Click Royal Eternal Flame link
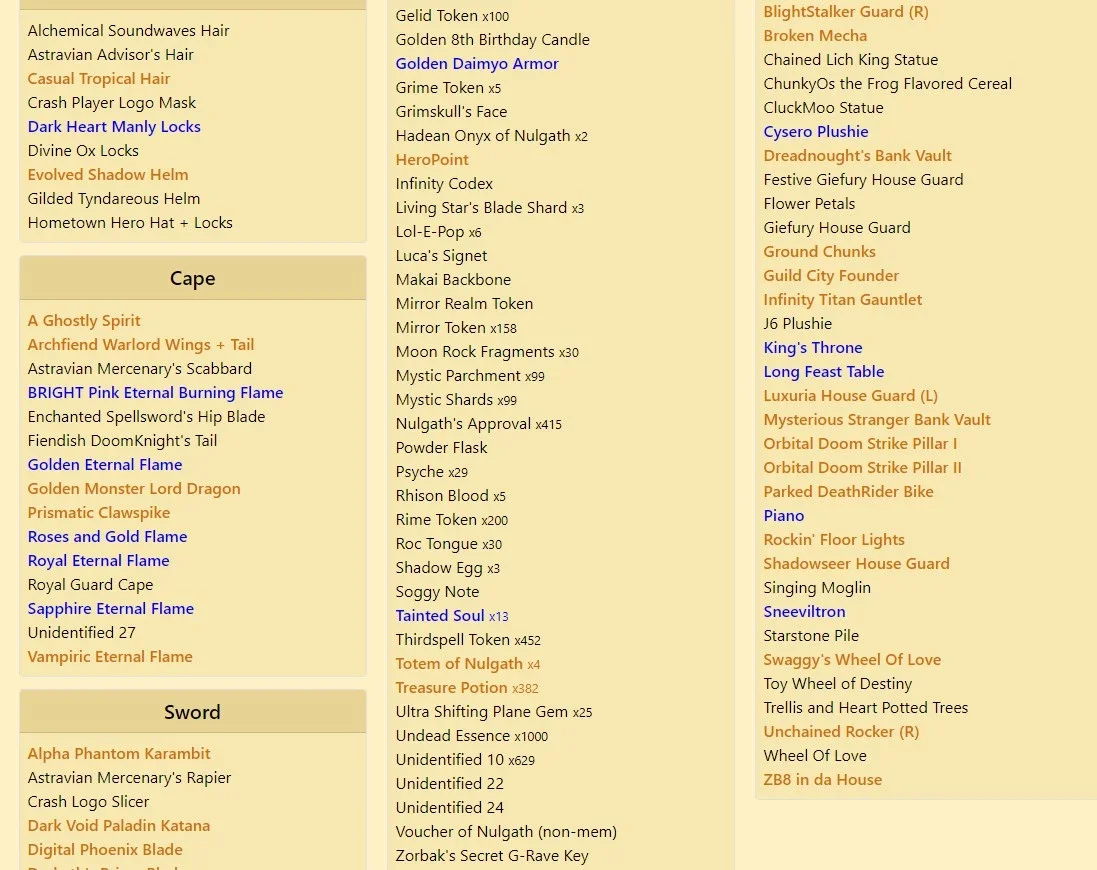This screenshot has height=870, width=1097. point(98,560)
